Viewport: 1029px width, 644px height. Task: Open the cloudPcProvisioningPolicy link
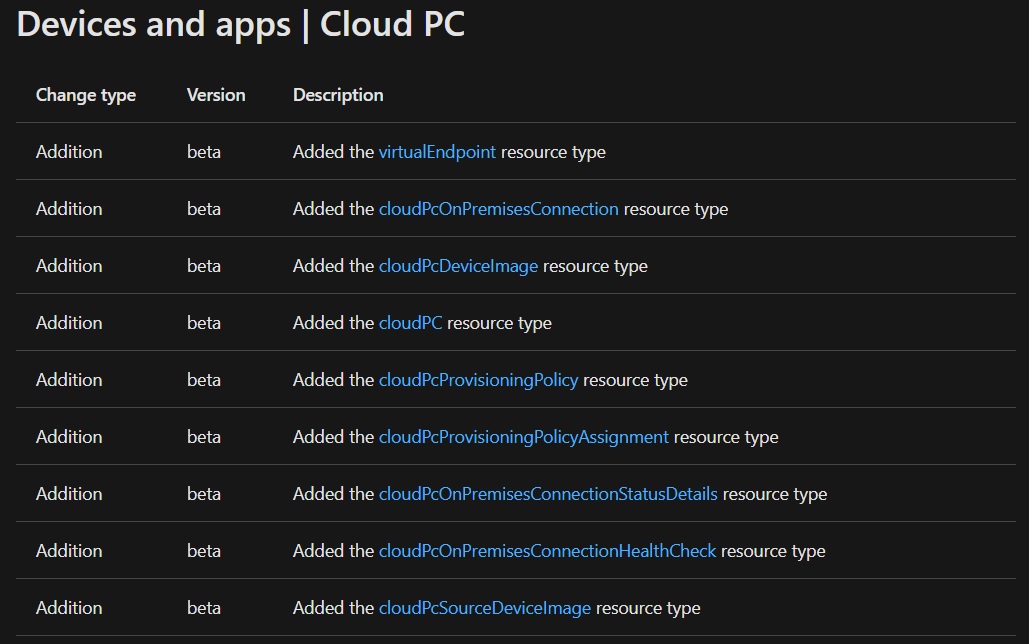pos(478,379)
